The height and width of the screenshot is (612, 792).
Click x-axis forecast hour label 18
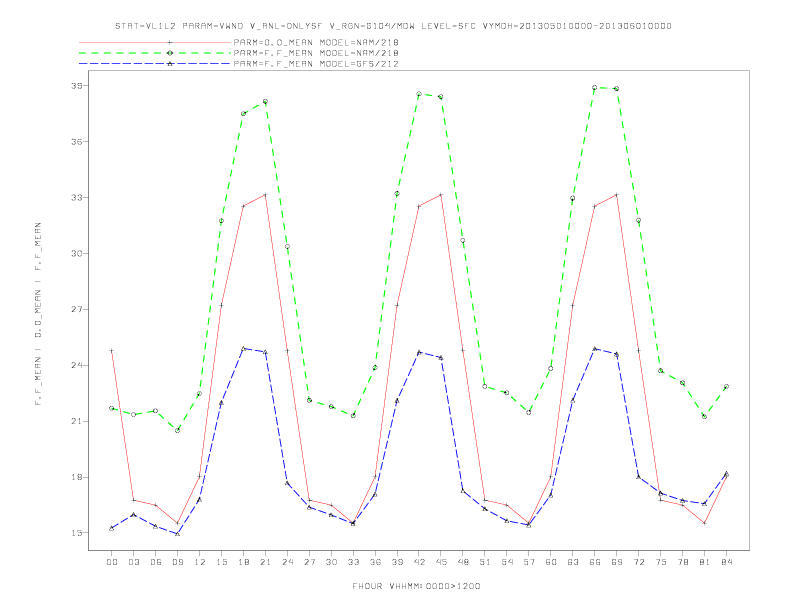[243, 562]
